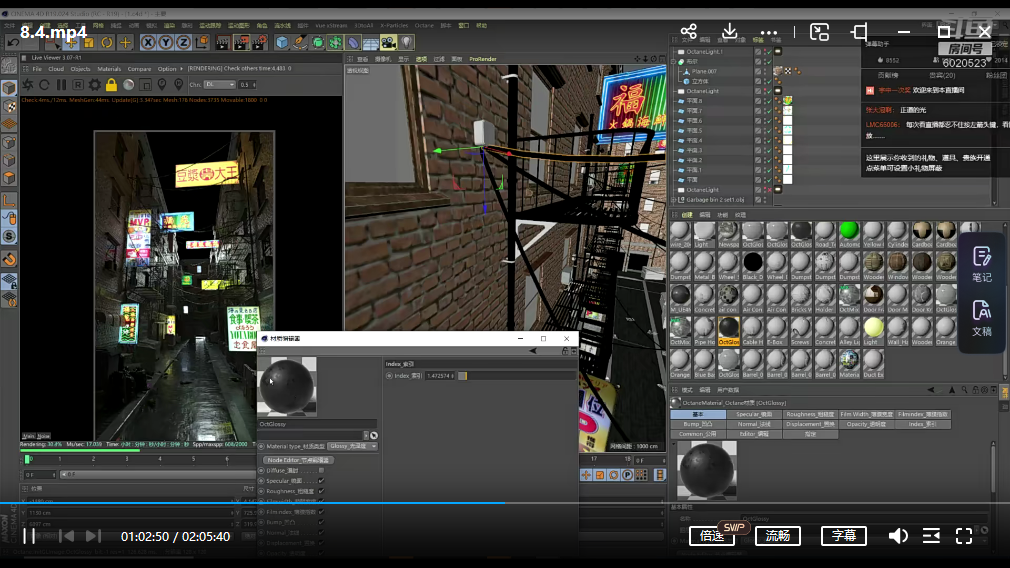Click the clay mode sphere icon
The image size is (1010, 568).
pos(129,85)
